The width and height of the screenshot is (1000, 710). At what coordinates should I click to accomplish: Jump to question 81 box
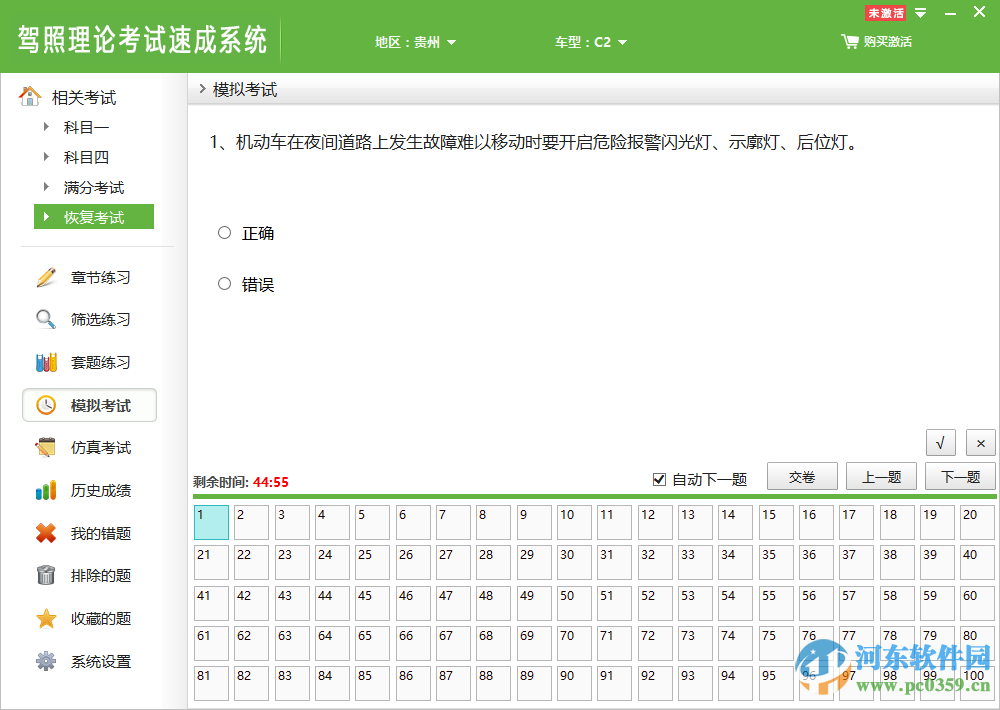tap(211, 684)
